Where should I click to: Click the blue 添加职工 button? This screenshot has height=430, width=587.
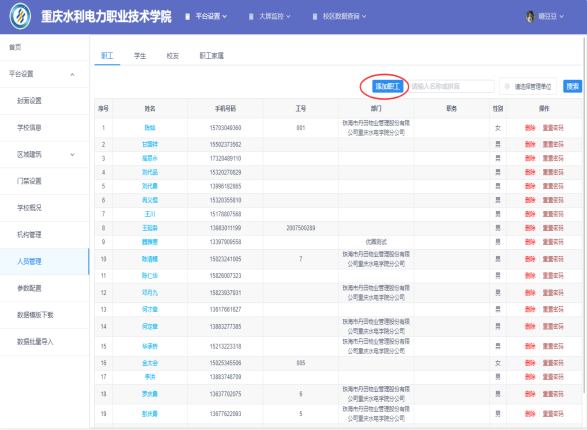coord(387,86)
